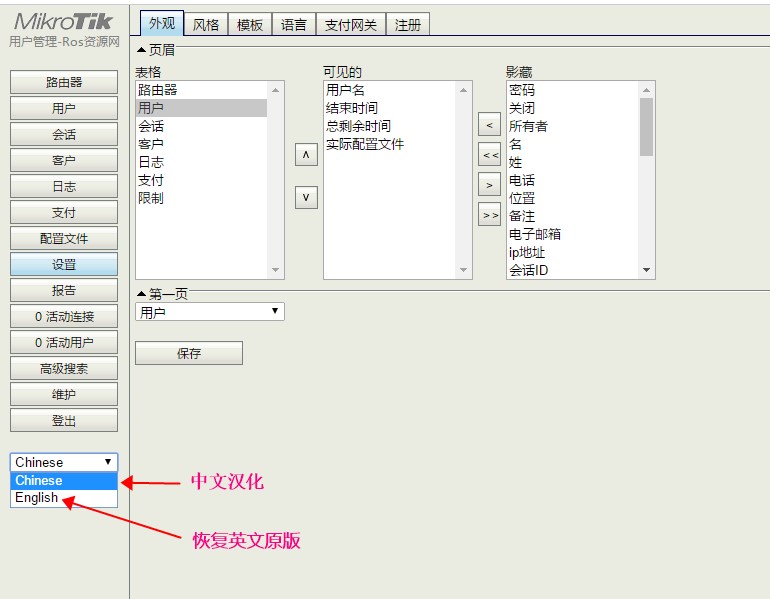Select 会话ID in the hidden list

[573, 270]
